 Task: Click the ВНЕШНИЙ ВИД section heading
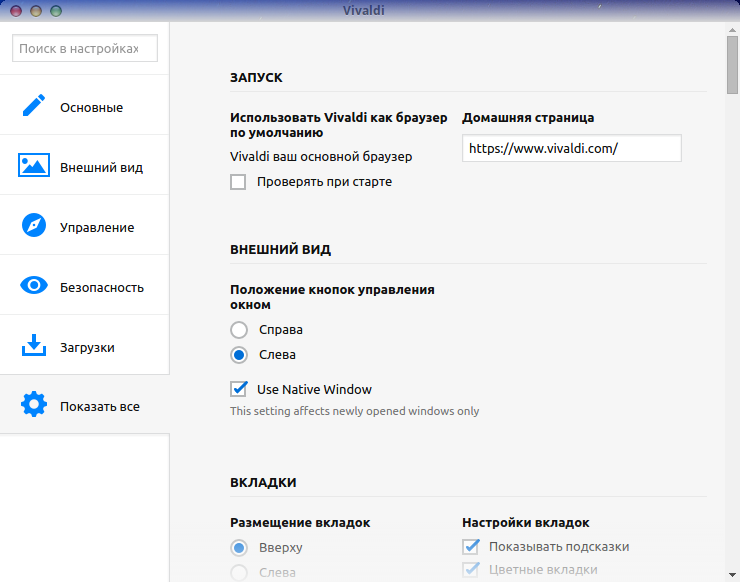point(280,249)
